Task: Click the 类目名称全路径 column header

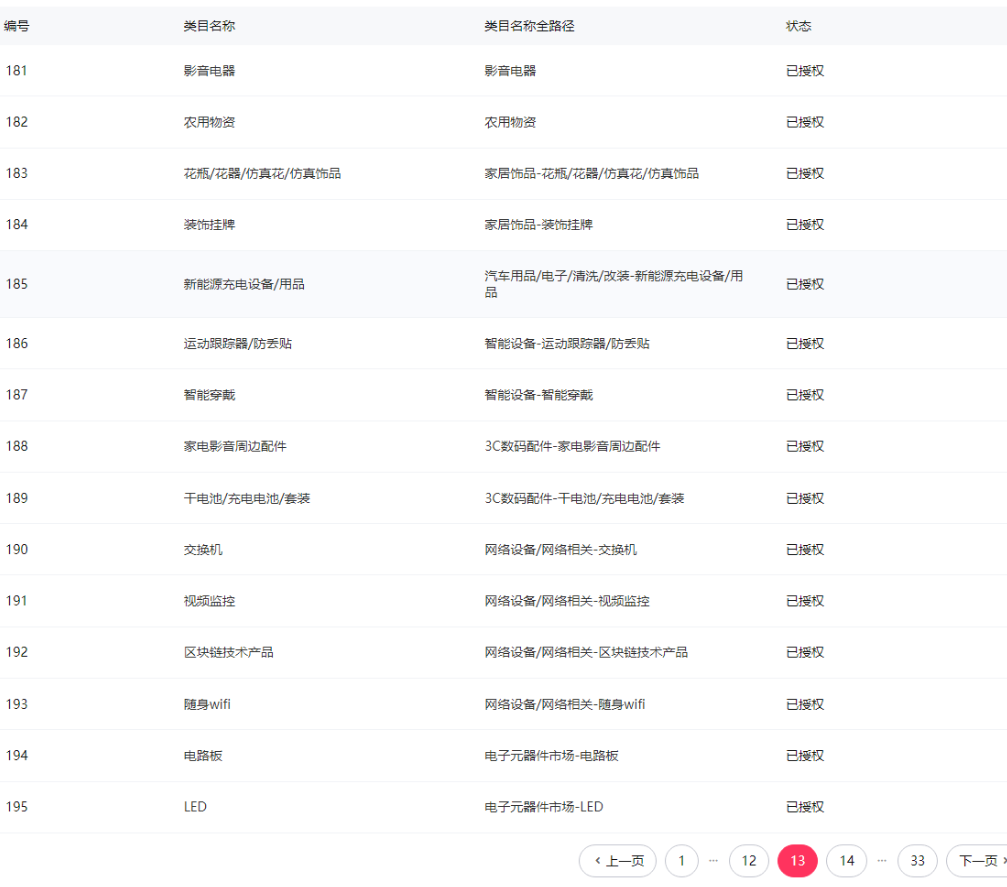Action: tap(529, 26)
